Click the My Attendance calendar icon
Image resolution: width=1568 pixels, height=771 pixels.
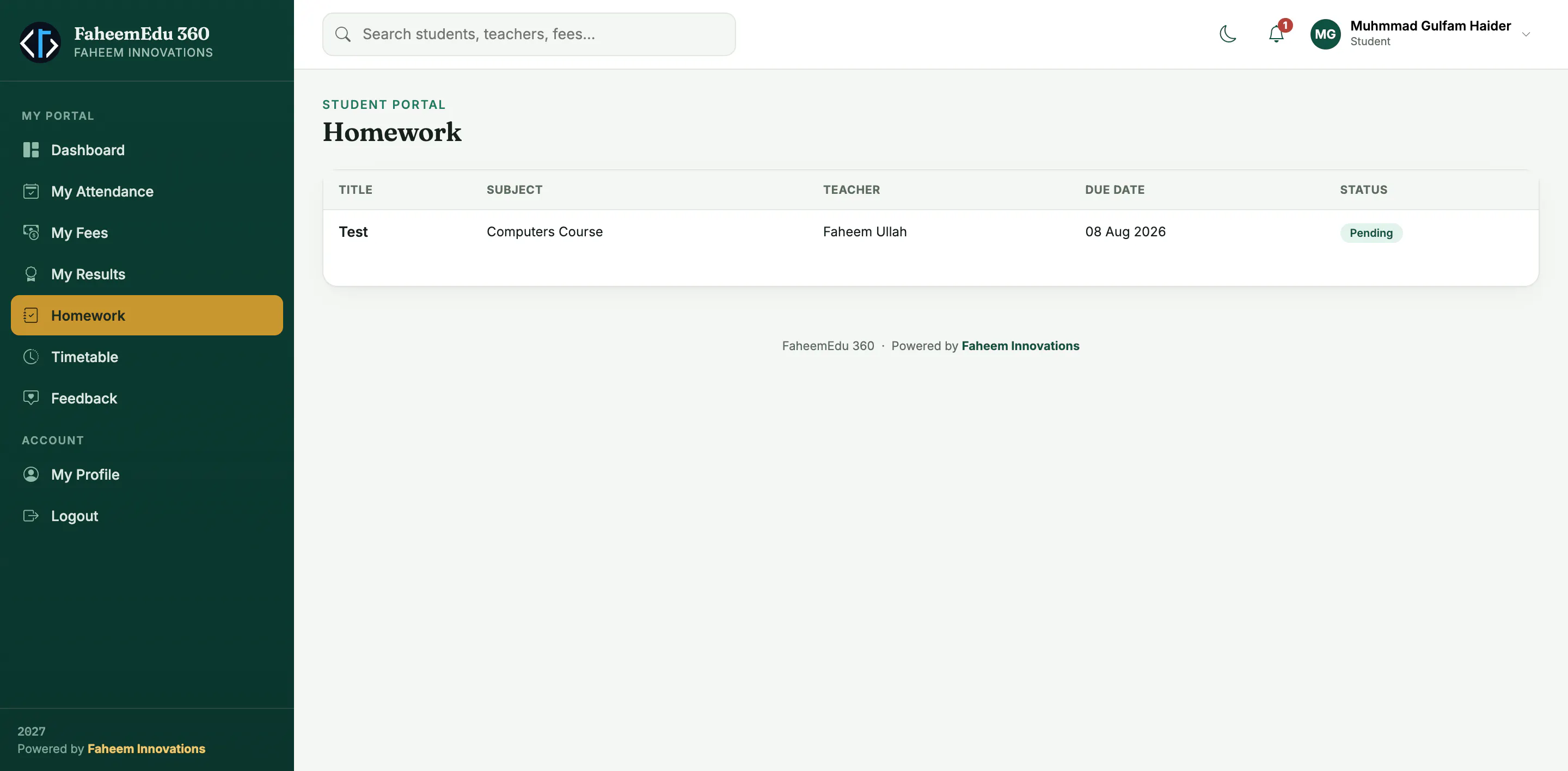pyautogui.click(x=31, y=191)
